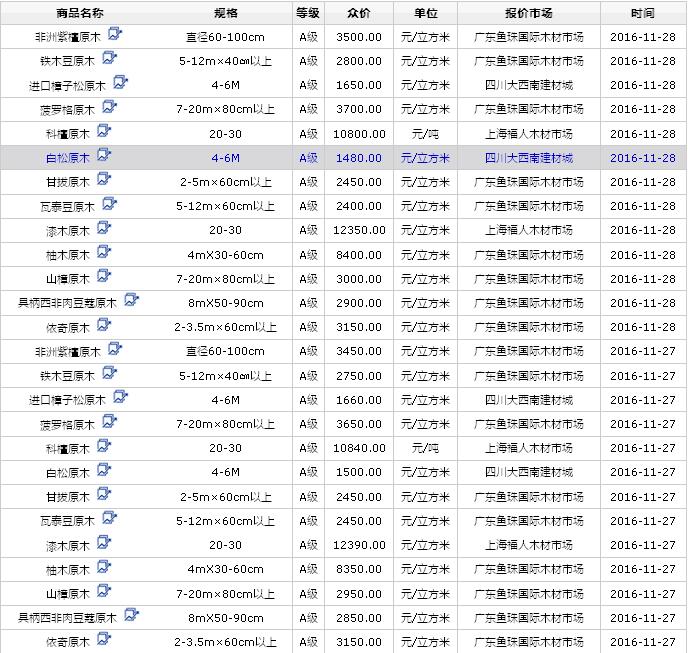Open trend icon for 进口樟子松原木 priced 1660.00

click(121, 398)
